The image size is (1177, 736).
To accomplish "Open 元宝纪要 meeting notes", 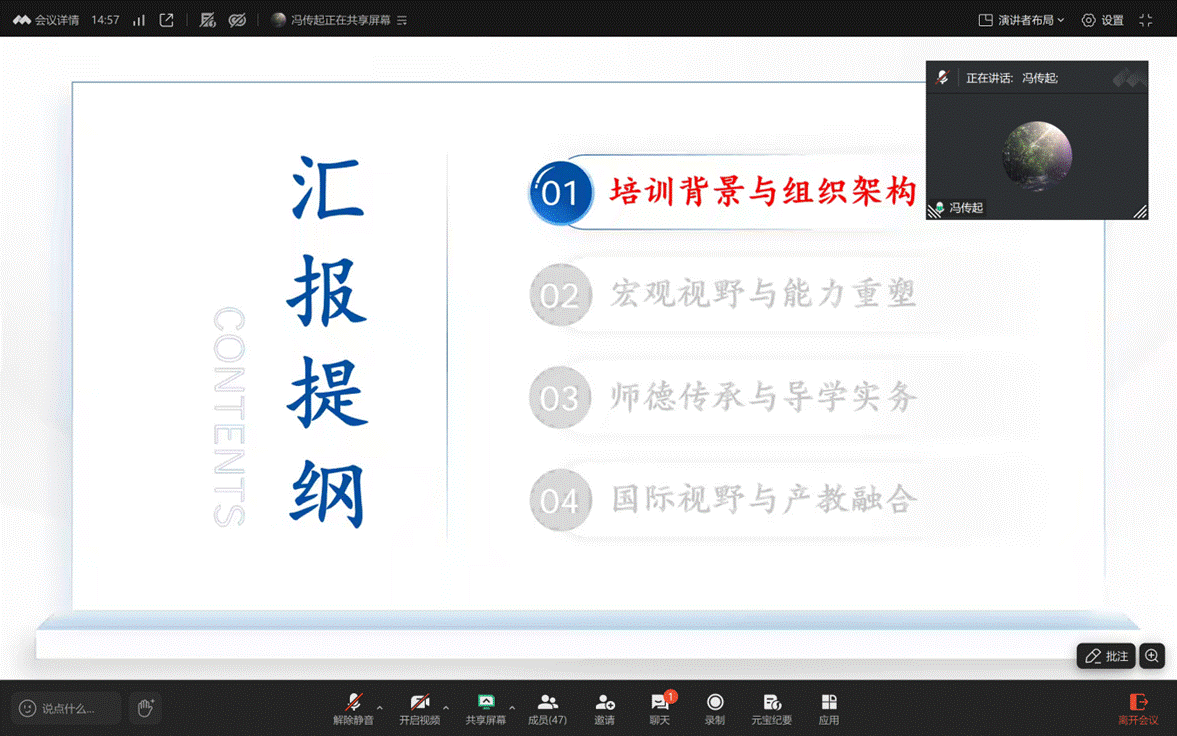I will pyautogui.click(x=772, y=709).
